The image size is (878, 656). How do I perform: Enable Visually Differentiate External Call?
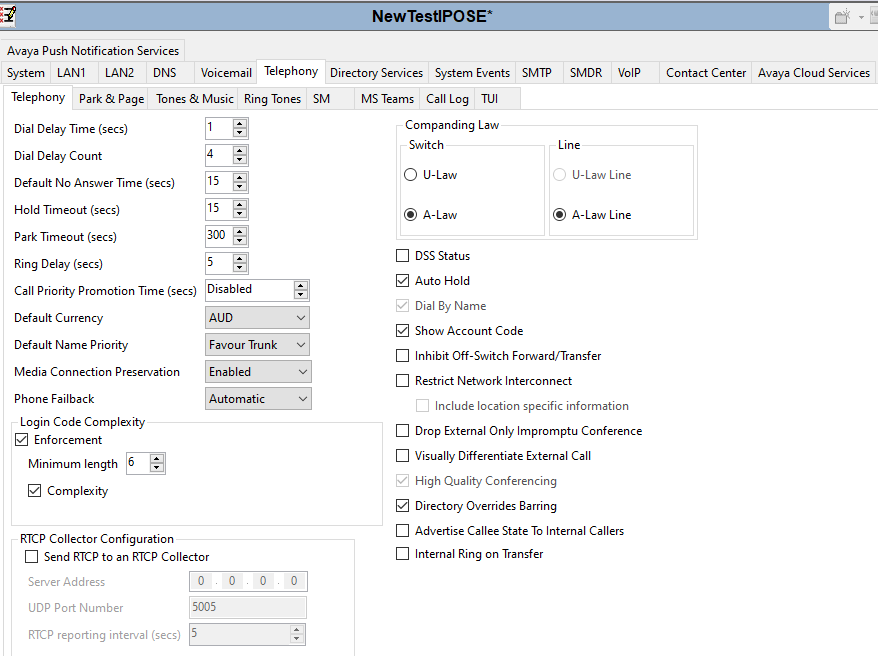[403, 456]
